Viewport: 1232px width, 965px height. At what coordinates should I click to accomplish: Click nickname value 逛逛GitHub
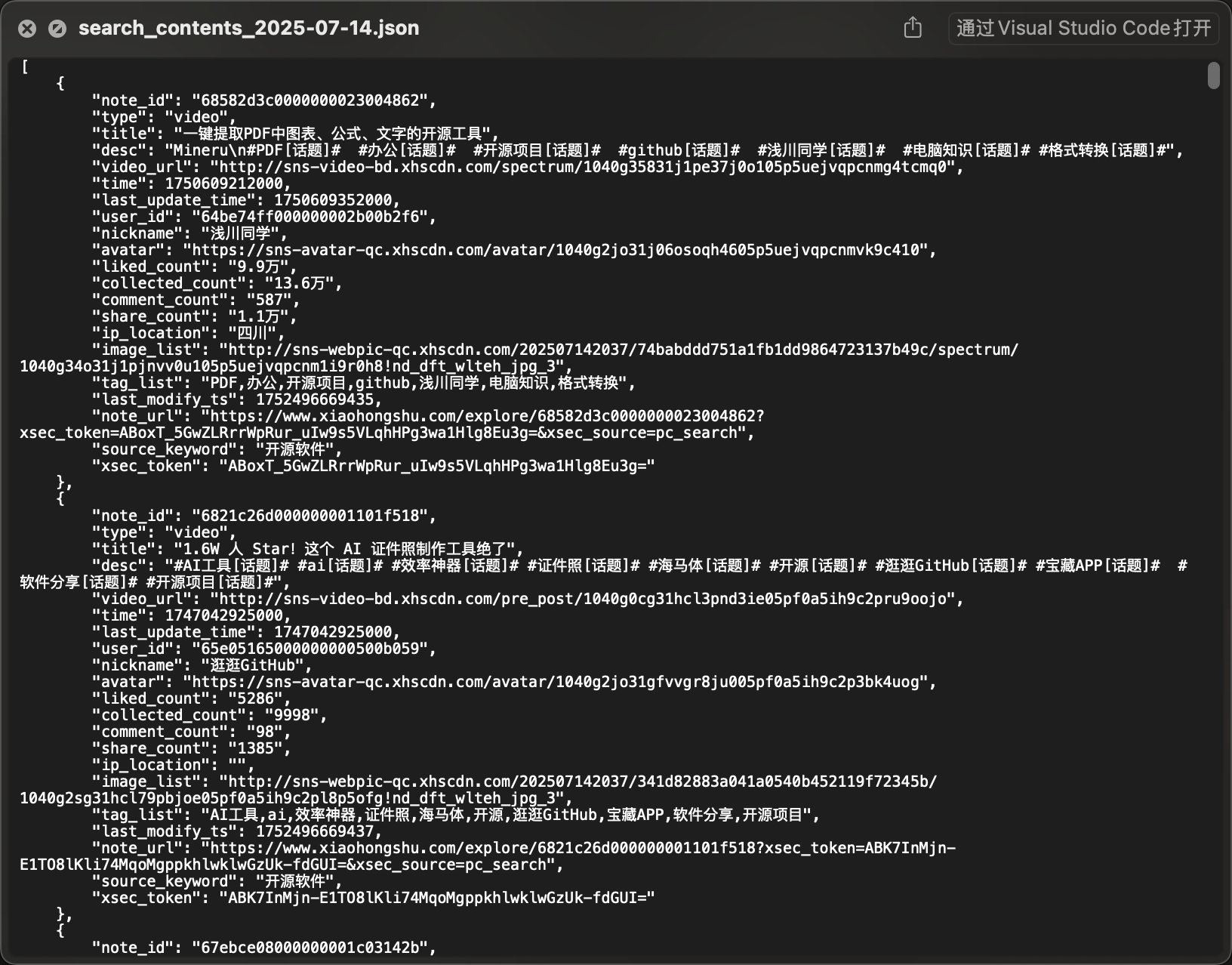[252, 665]
